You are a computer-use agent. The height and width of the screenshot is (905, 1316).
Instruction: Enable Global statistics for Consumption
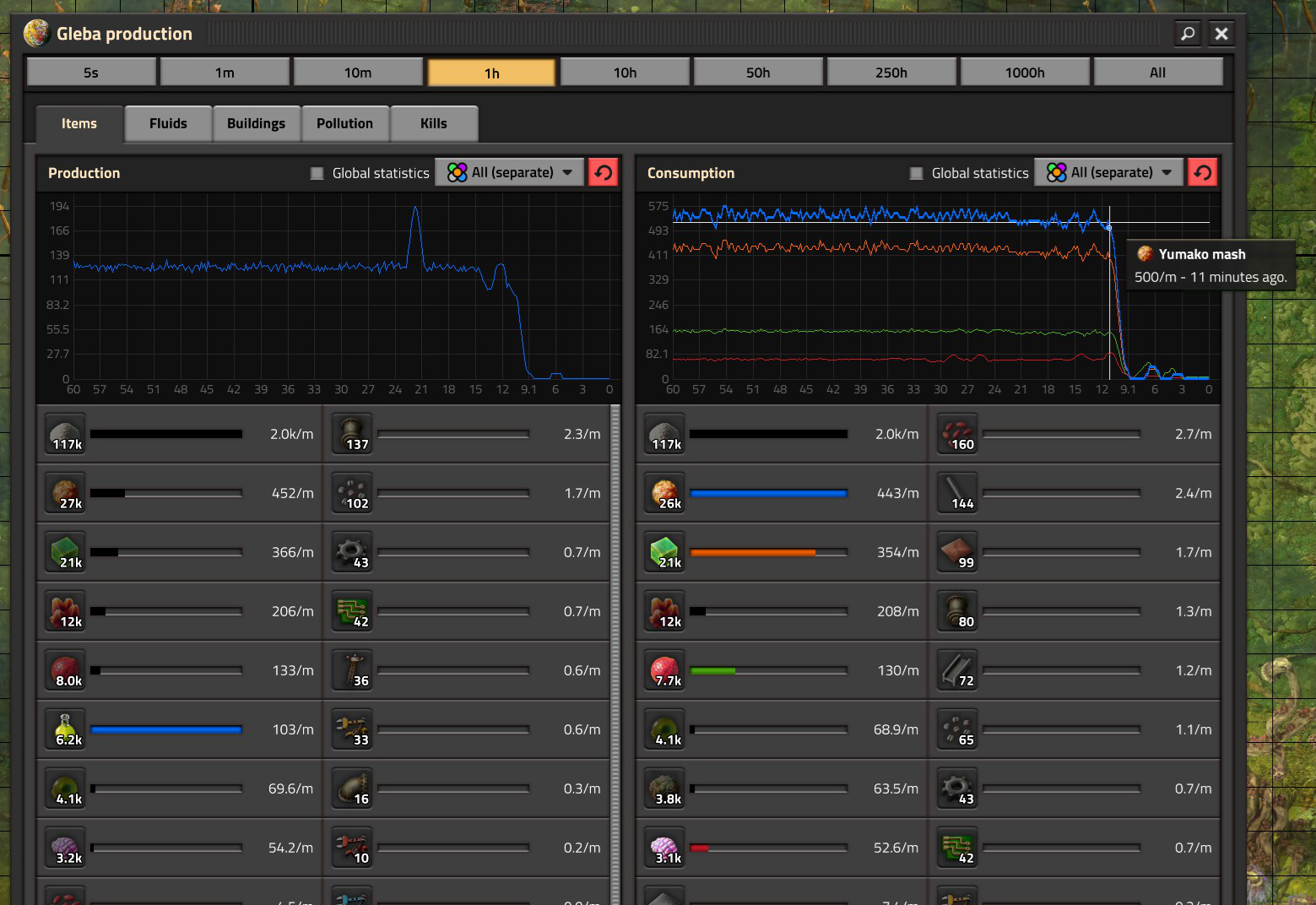tap(916, 173)
